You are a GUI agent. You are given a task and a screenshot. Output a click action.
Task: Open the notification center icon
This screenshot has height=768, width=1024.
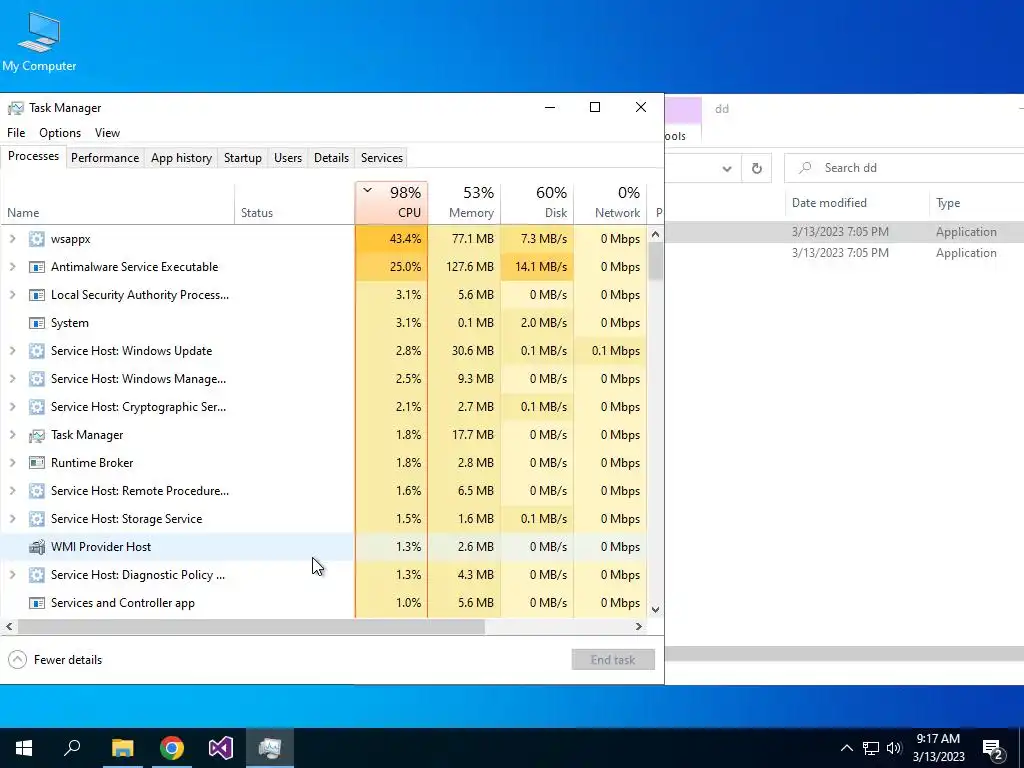993,750
